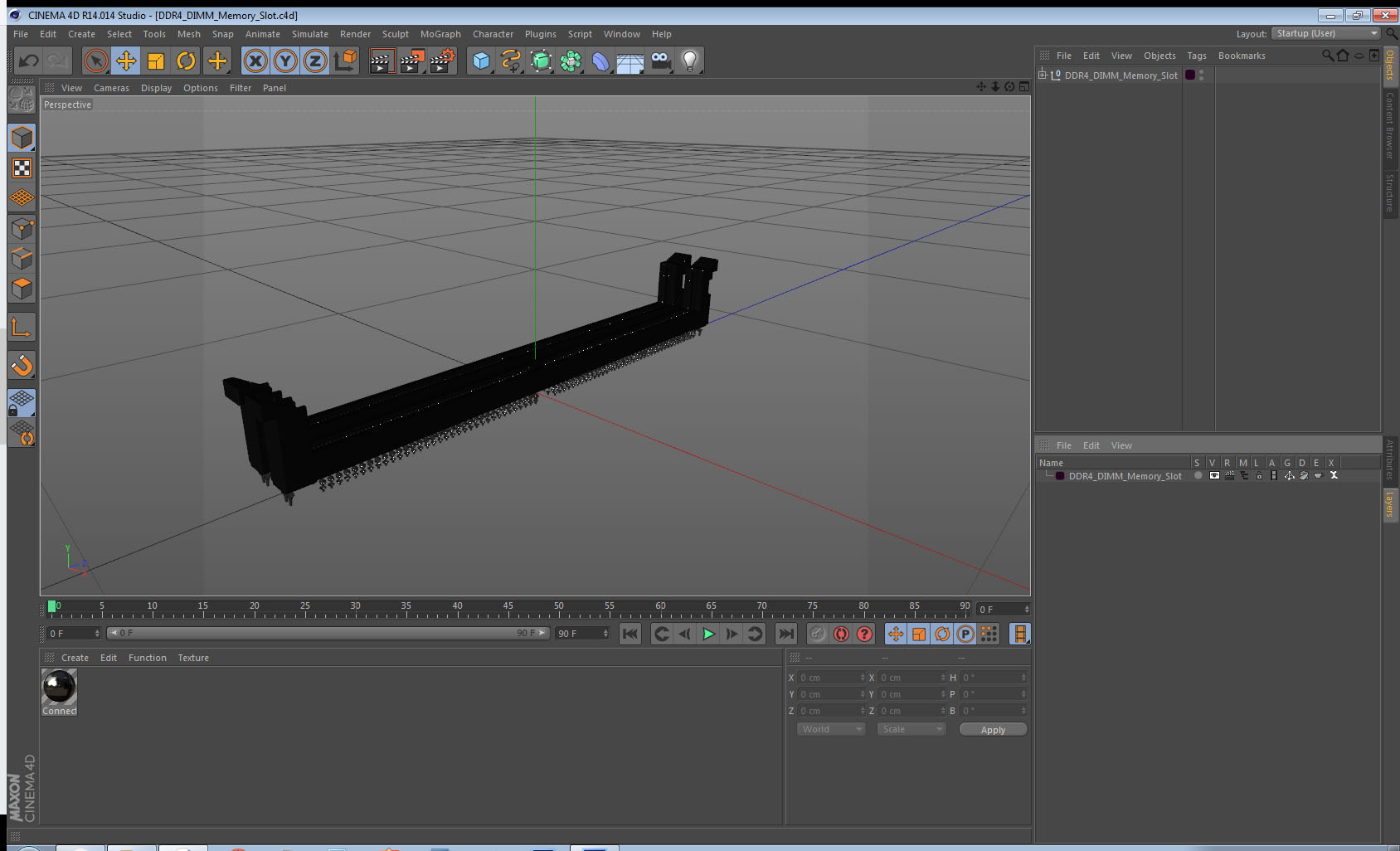Open viewport Cameras menu

[x=111, y=88]
